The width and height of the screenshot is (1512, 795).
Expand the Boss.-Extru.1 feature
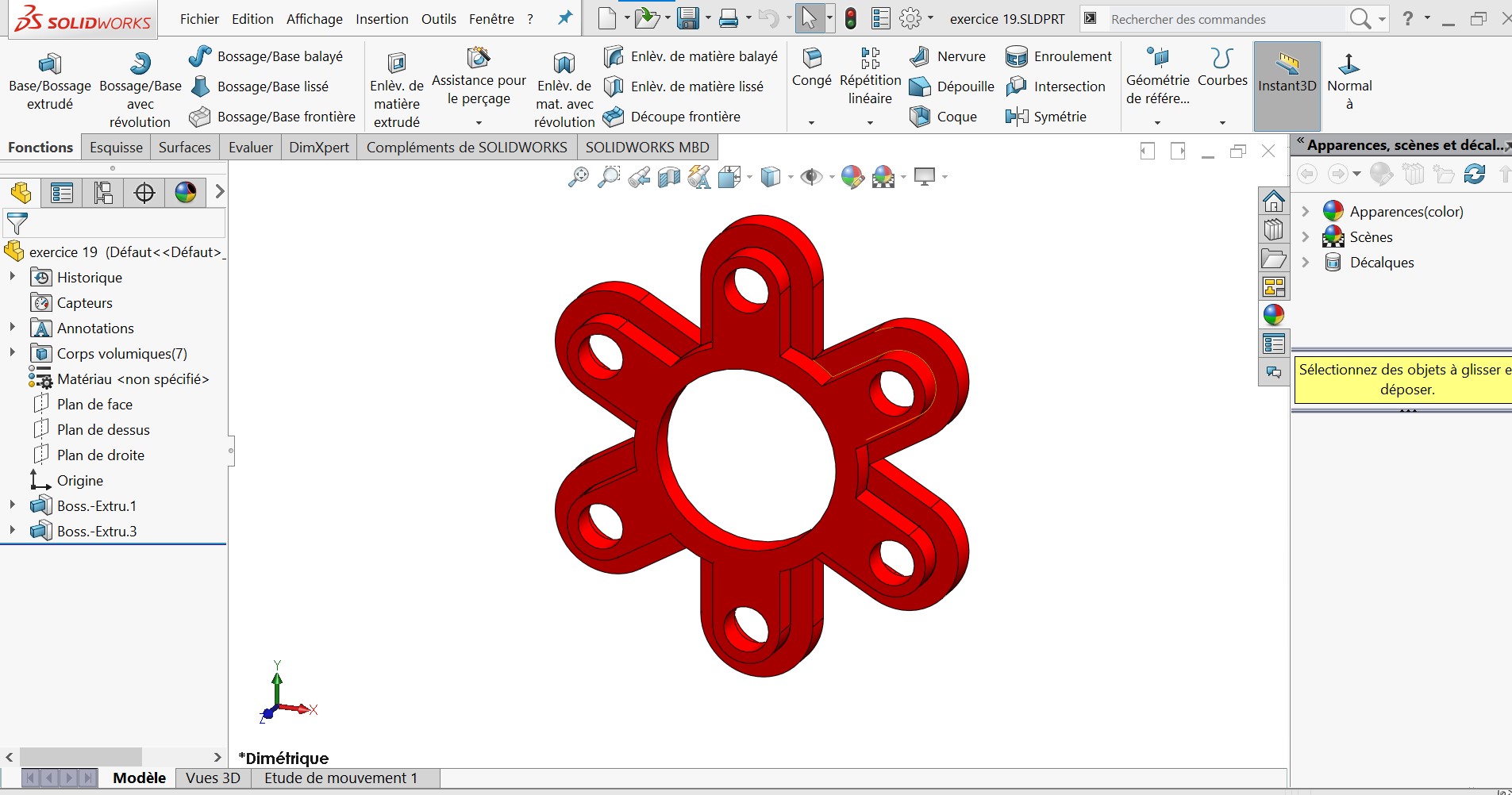[x=12, y=505]
